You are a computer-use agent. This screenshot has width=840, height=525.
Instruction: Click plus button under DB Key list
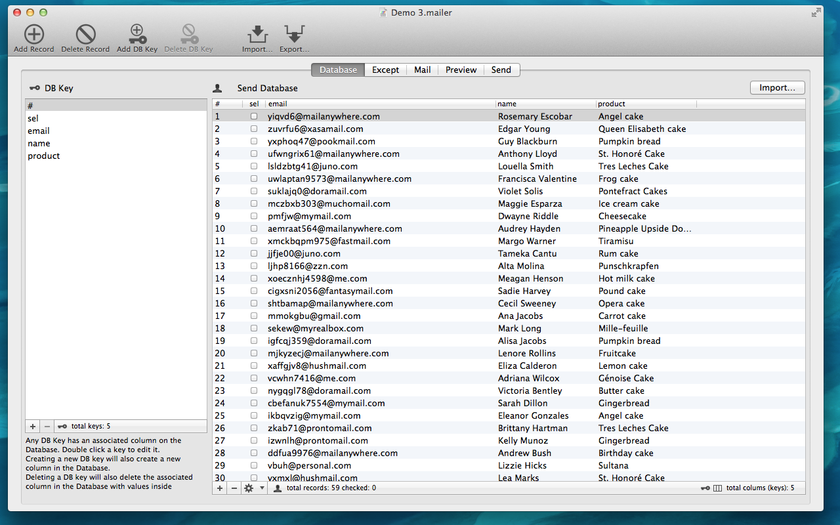(x=32, y=426)
